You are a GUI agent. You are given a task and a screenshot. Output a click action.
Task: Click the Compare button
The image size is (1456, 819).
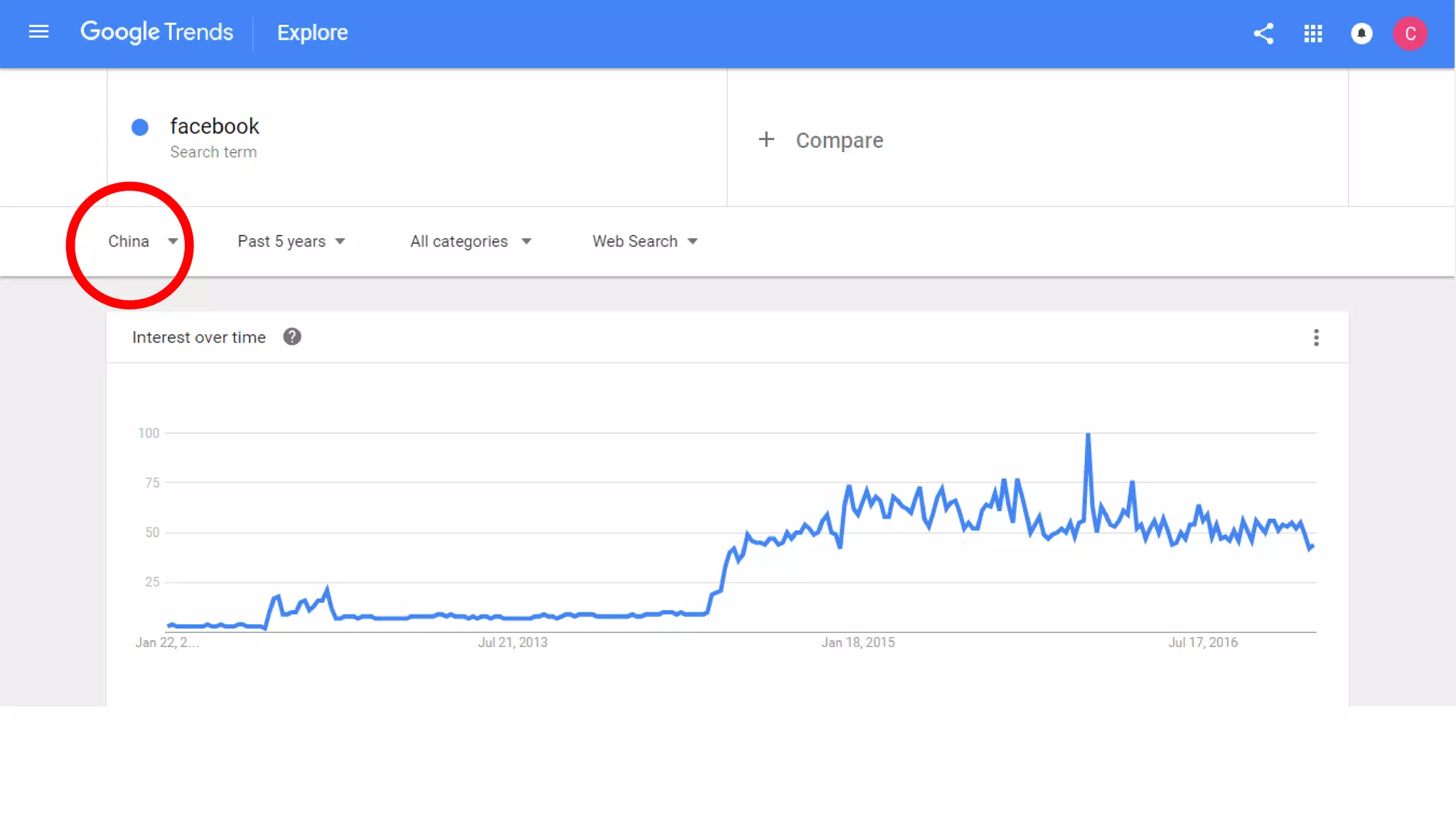(839, 140)
